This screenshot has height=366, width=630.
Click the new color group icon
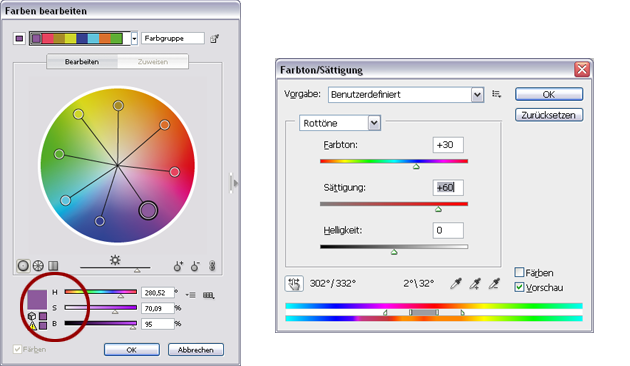[x=215, y=39]
